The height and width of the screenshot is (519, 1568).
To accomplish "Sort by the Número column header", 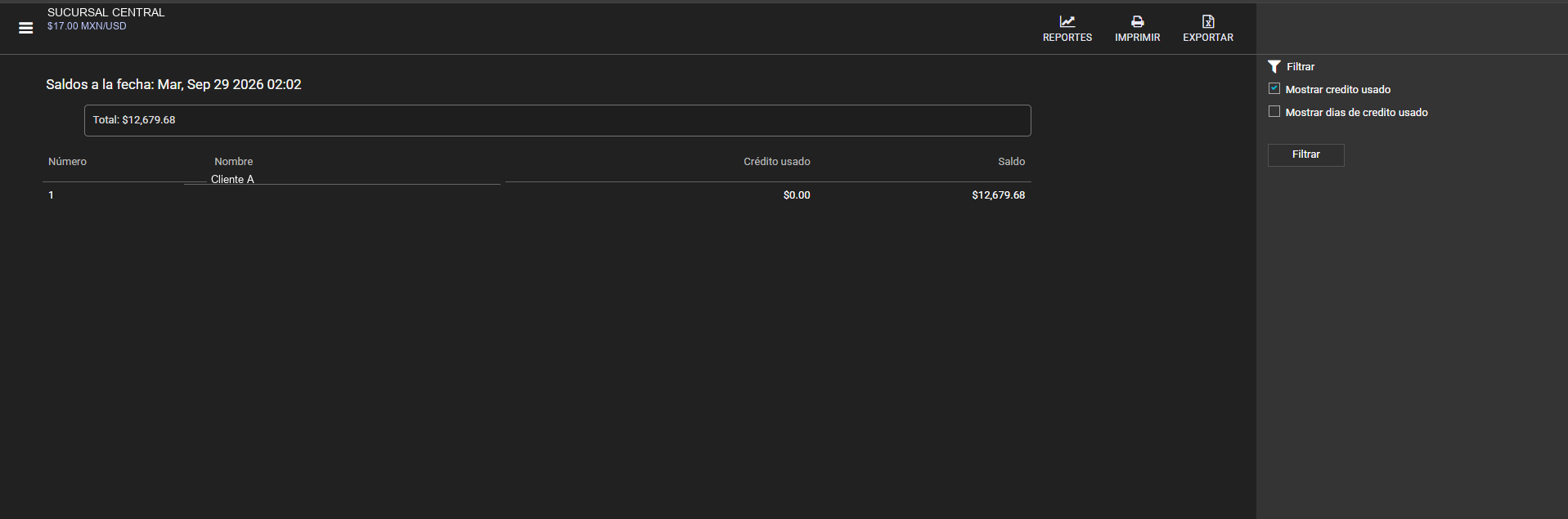I will (x=67, y=162).
